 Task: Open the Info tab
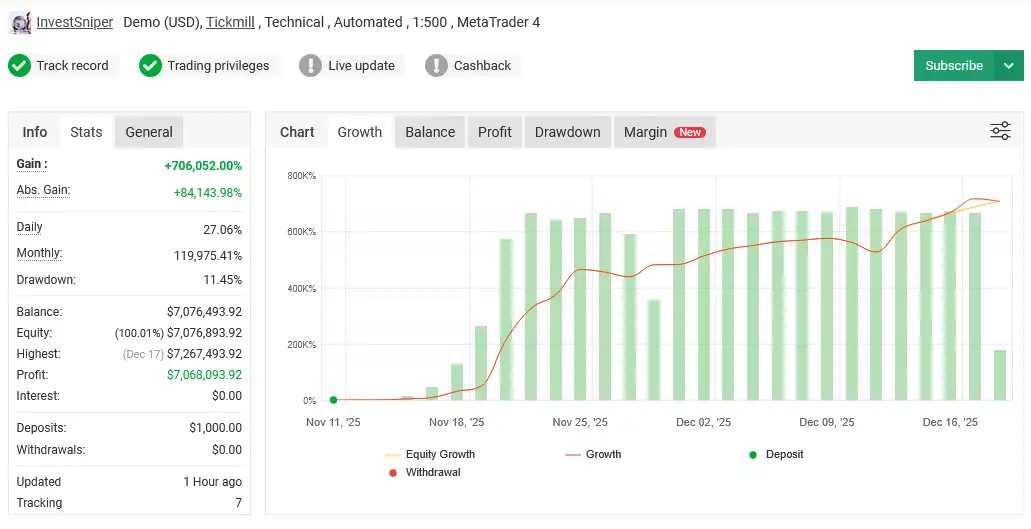(x=35, y=132)
